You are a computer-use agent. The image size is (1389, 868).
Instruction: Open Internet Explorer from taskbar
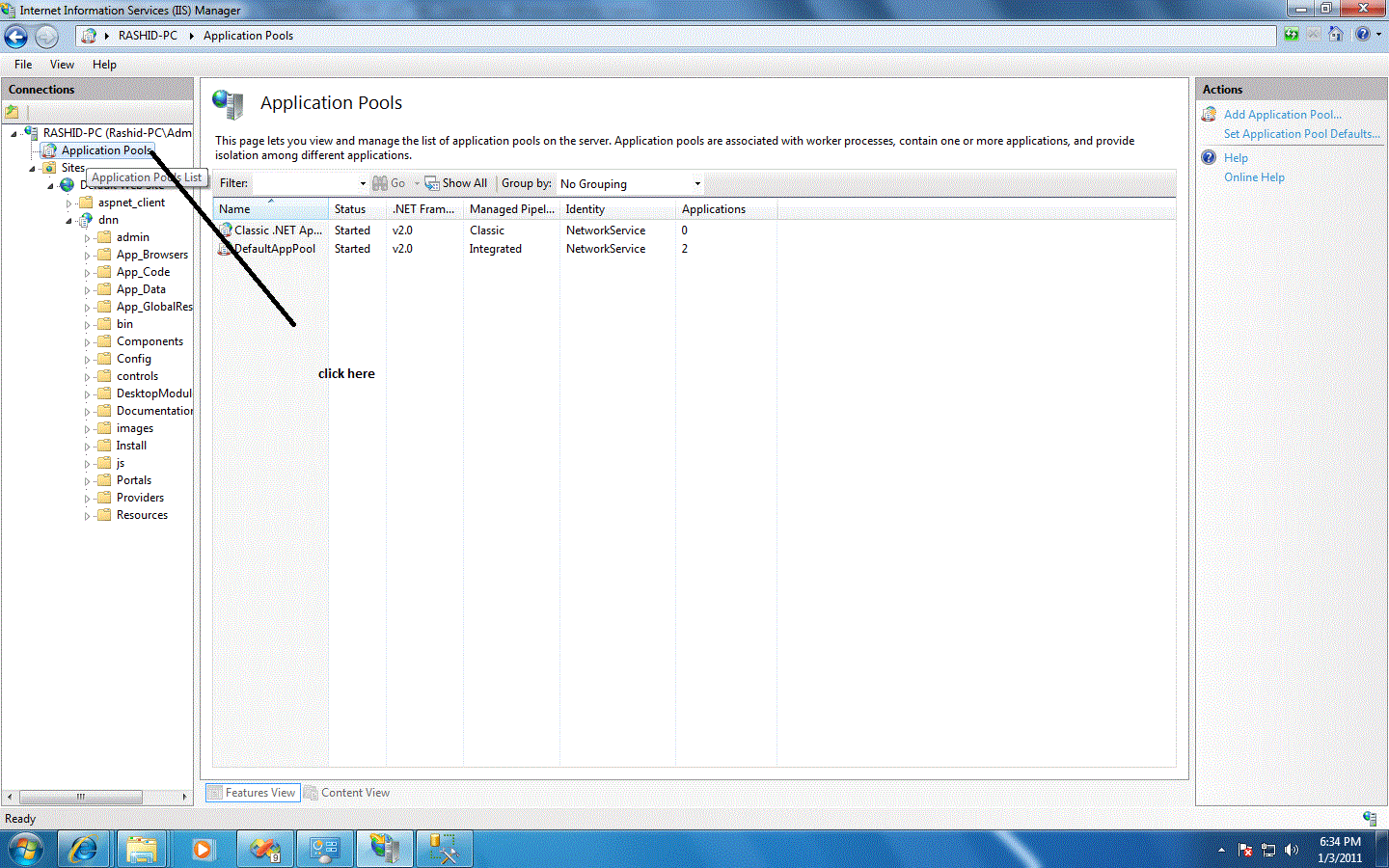pos(84,850)
